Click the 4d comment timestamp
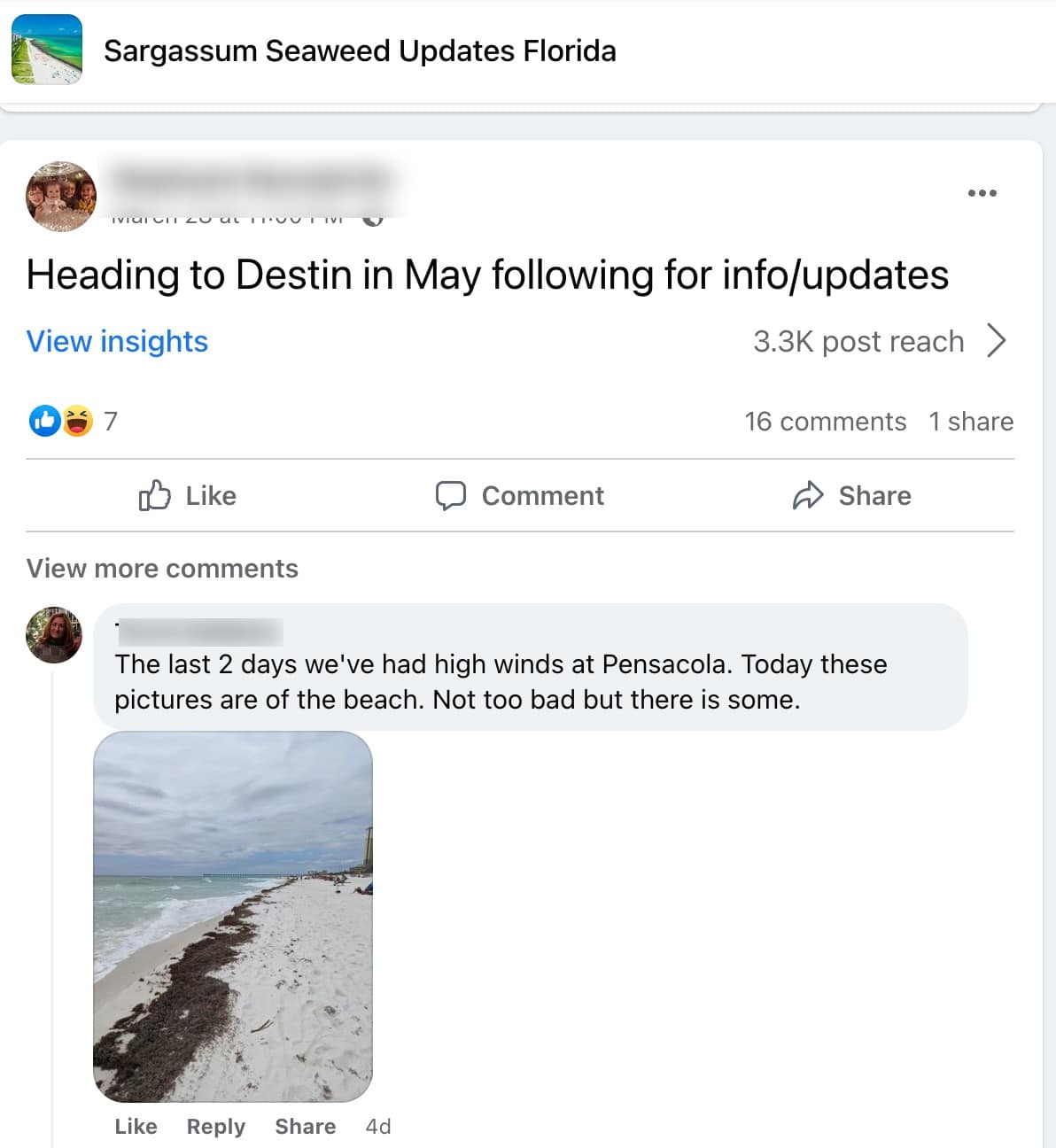 coord(378,1126)
